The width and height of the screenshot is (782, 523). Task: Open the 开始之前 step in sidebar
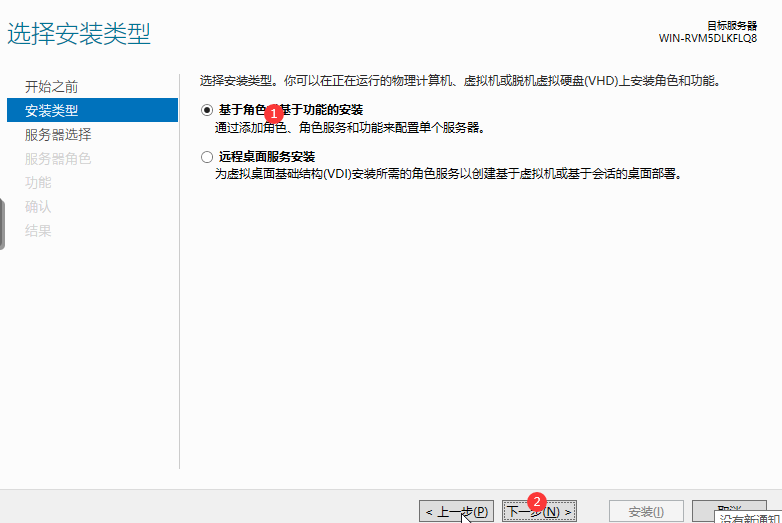click(x=51, y=86)
